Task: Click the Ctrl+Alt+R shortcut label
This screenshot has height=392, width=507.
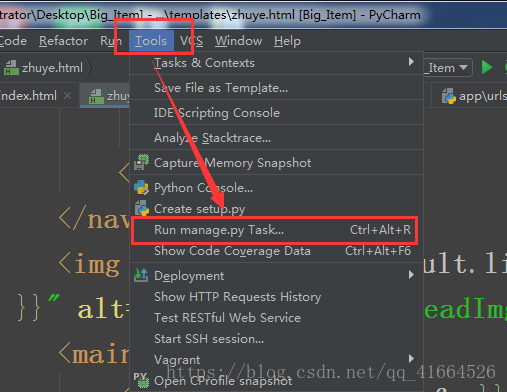Action: coord(380,230)
